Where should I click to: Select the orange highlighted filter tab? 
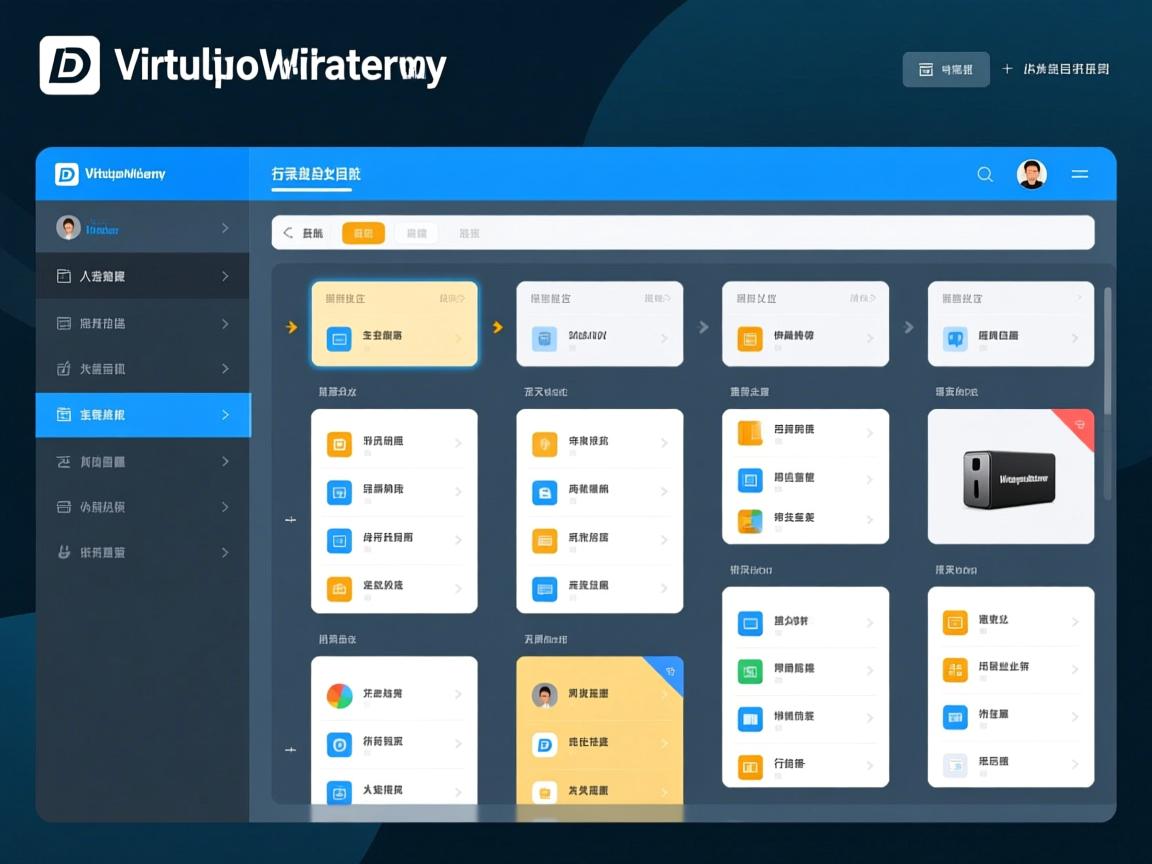pos(363,233)
